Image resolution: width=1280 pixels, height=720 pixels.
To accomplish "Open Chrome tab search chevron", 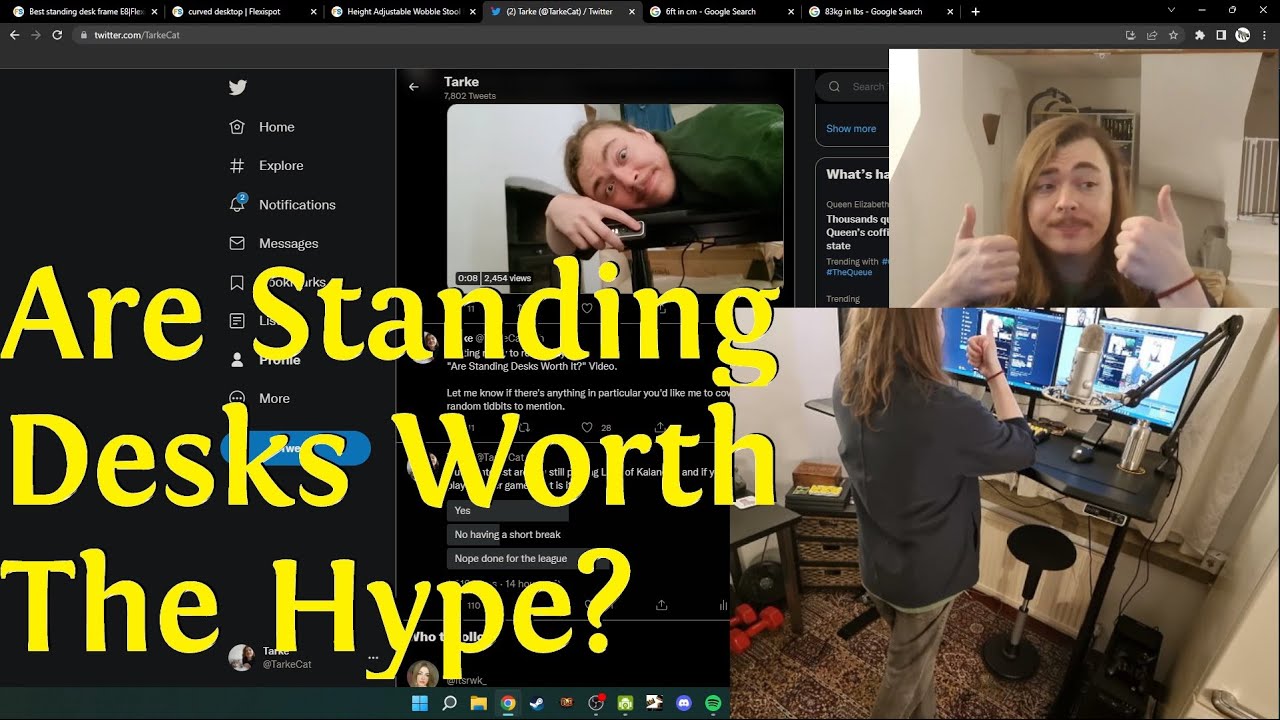I will coord(1171,10).
